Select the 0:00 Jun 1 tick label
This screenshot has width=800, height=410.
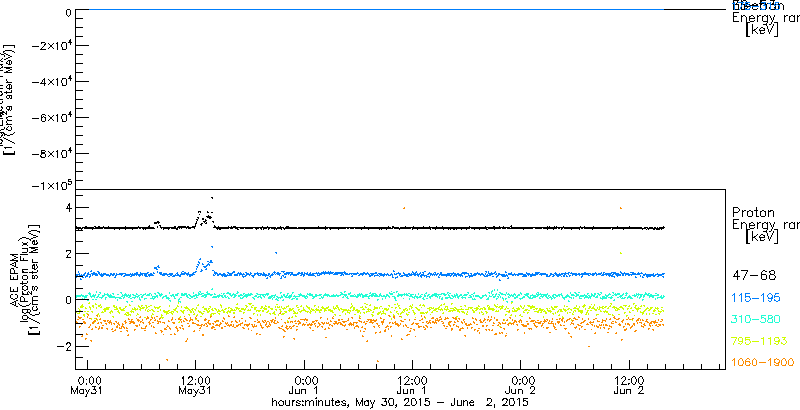[305, 386]
